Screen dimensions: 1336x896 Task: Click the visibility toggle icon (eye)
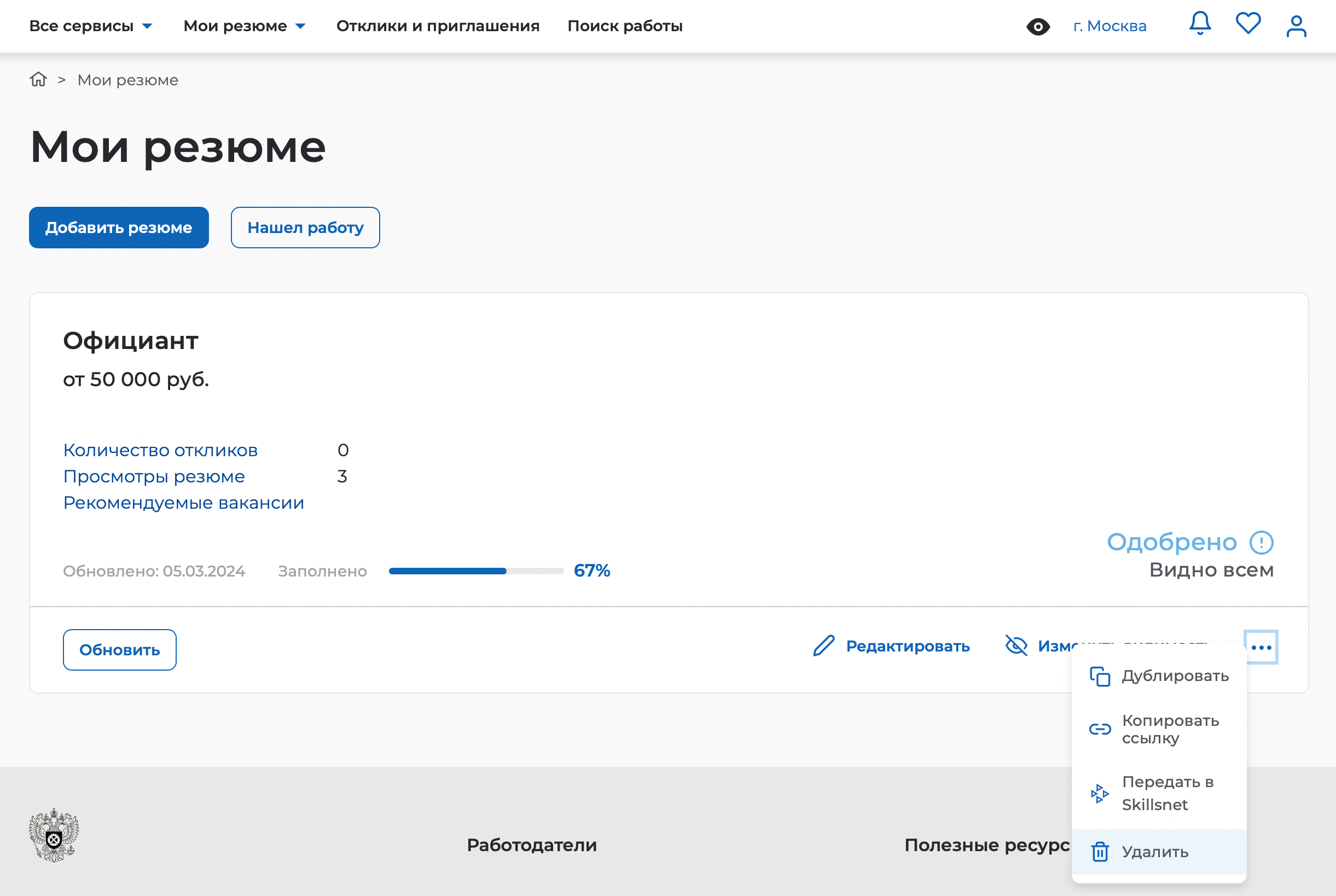[x=1037, y=26]
